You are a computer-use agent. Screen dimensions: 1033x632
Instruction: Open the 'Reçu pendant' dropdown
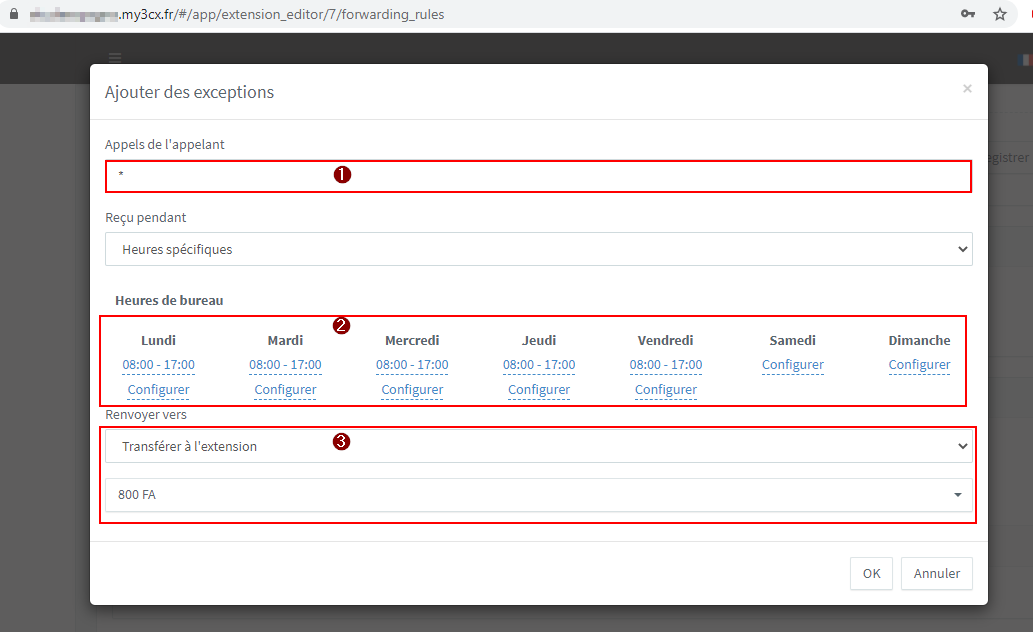click(x=538, y=249)
